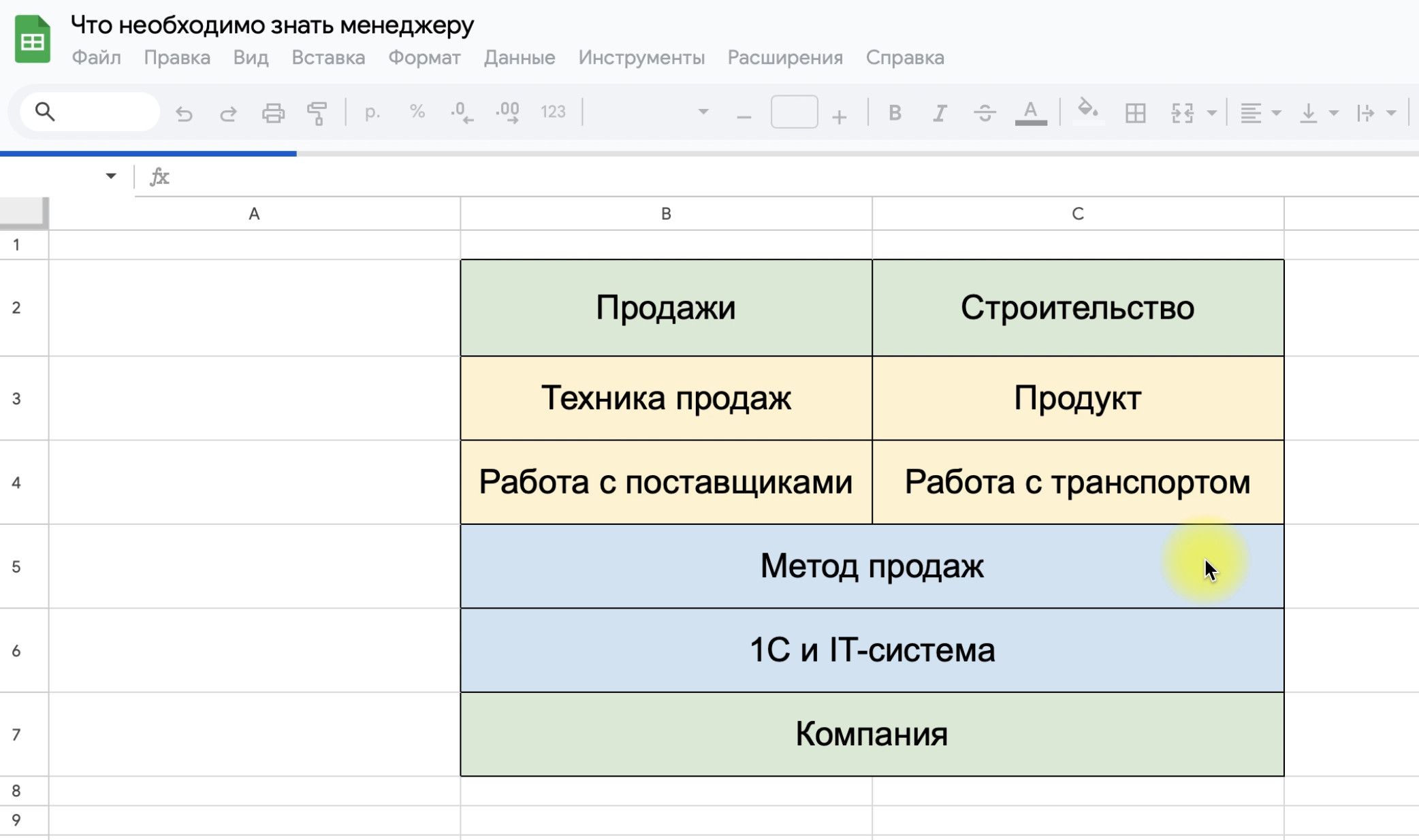The width and height of the screenshot is (1419, 840).
Task: Click the print icon
Action: [273, 113]
